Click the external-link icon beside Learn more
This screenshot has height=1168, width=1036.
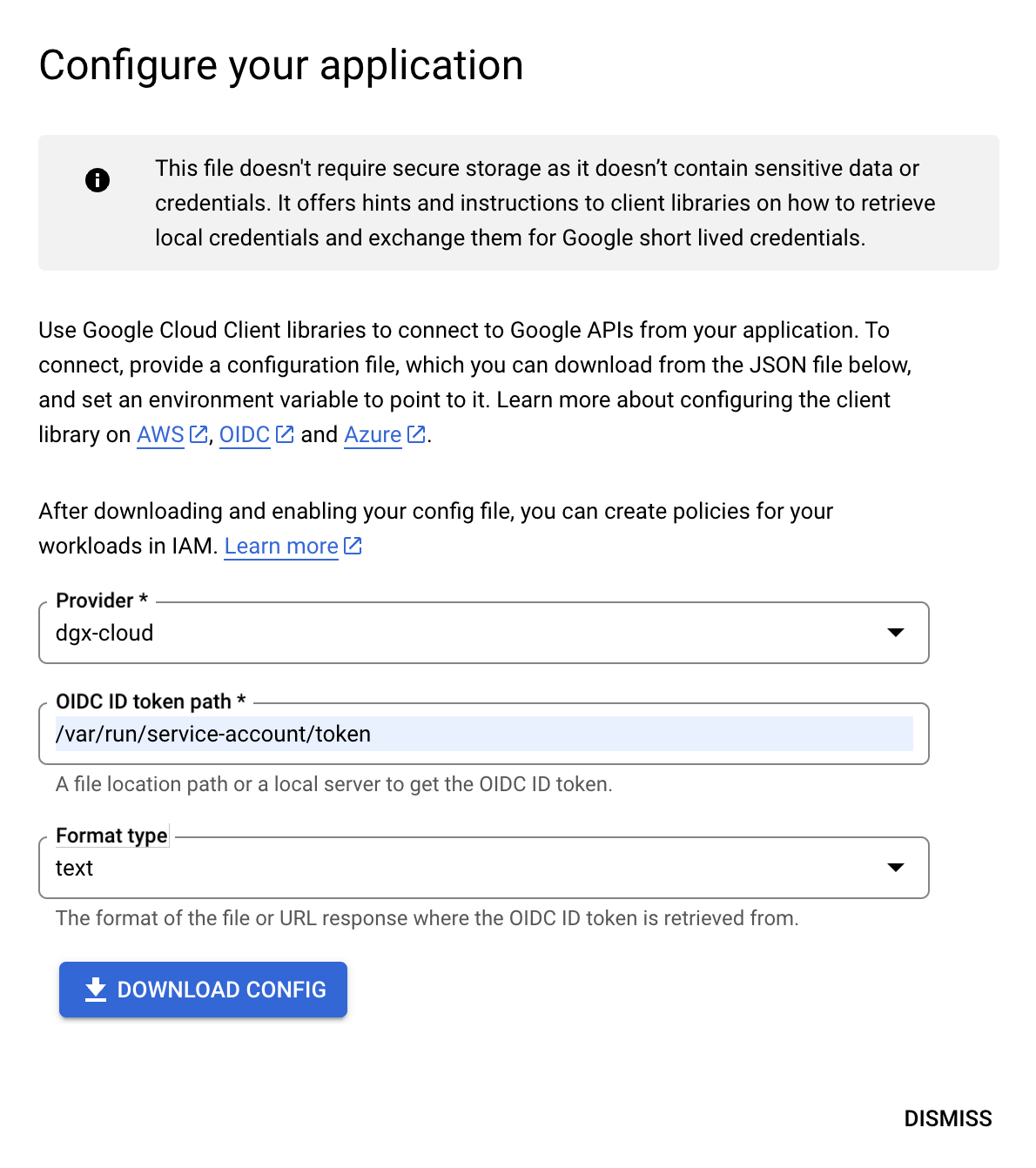[x=353, y=546]
